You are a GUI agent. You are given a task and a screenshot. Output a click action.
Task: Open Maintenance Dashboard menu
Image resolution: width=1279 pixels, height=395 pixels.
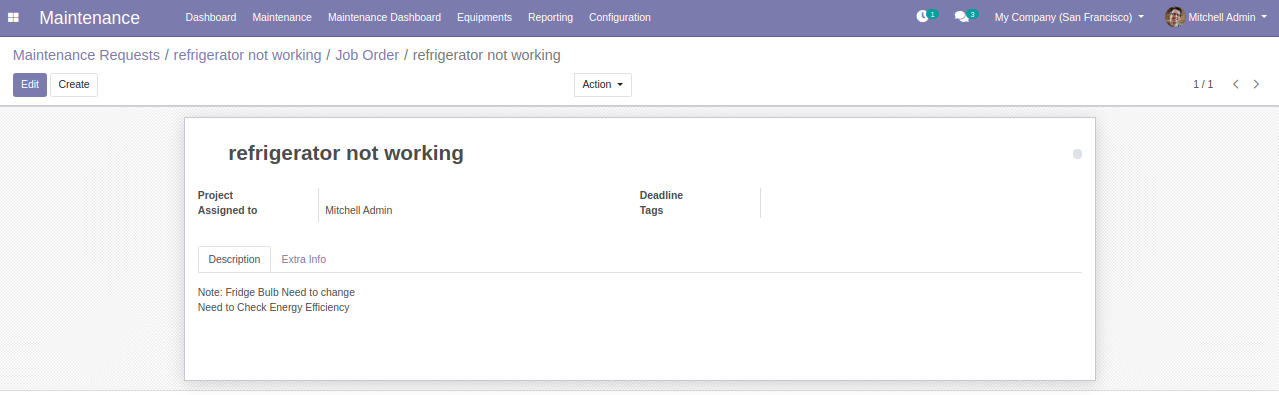tap(384, 18)
